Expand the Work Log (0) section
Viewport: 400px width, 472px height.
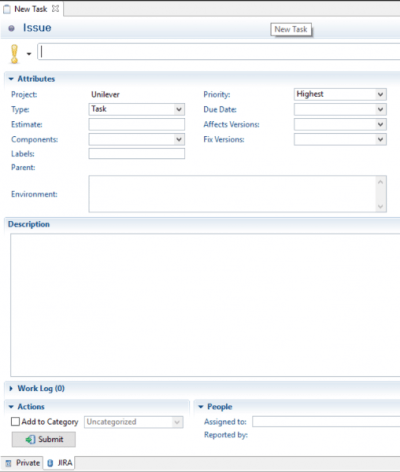tap(11, 388)
